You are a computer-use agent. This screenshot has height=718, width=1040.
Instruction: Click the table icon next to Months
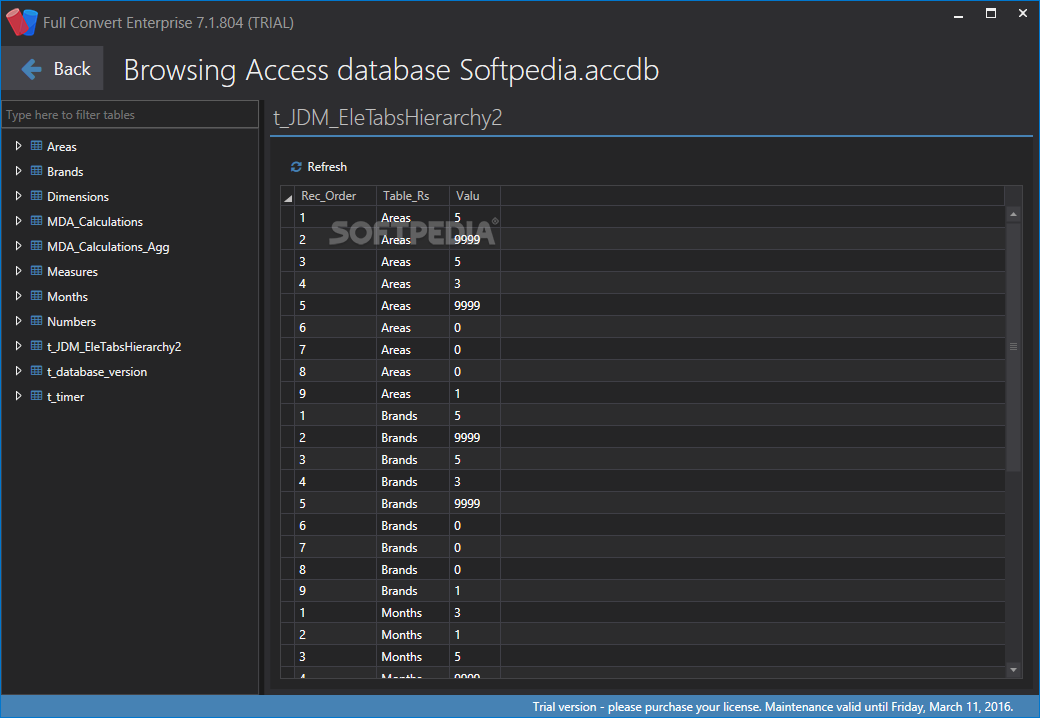click(36, 296)
